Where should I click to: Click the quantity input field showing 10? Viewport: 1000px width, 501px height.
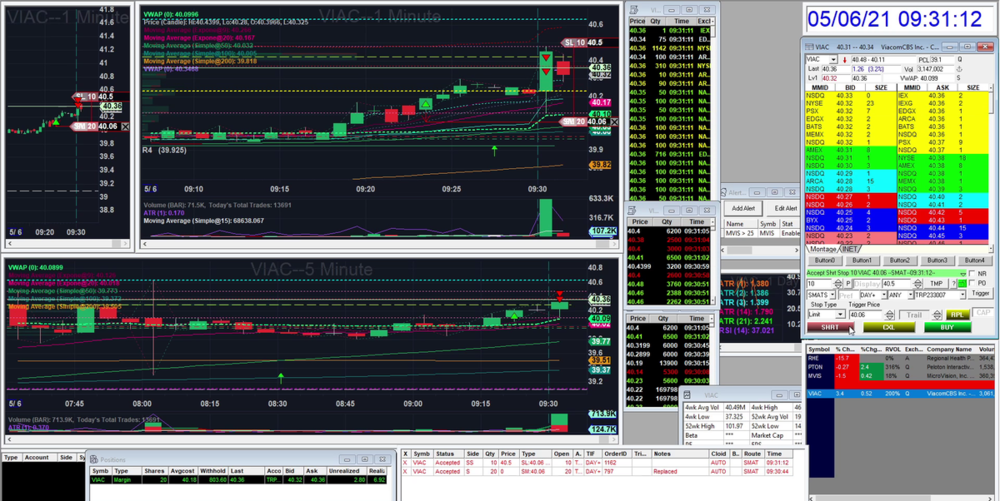pyautogui.click(x=820, y=283)
